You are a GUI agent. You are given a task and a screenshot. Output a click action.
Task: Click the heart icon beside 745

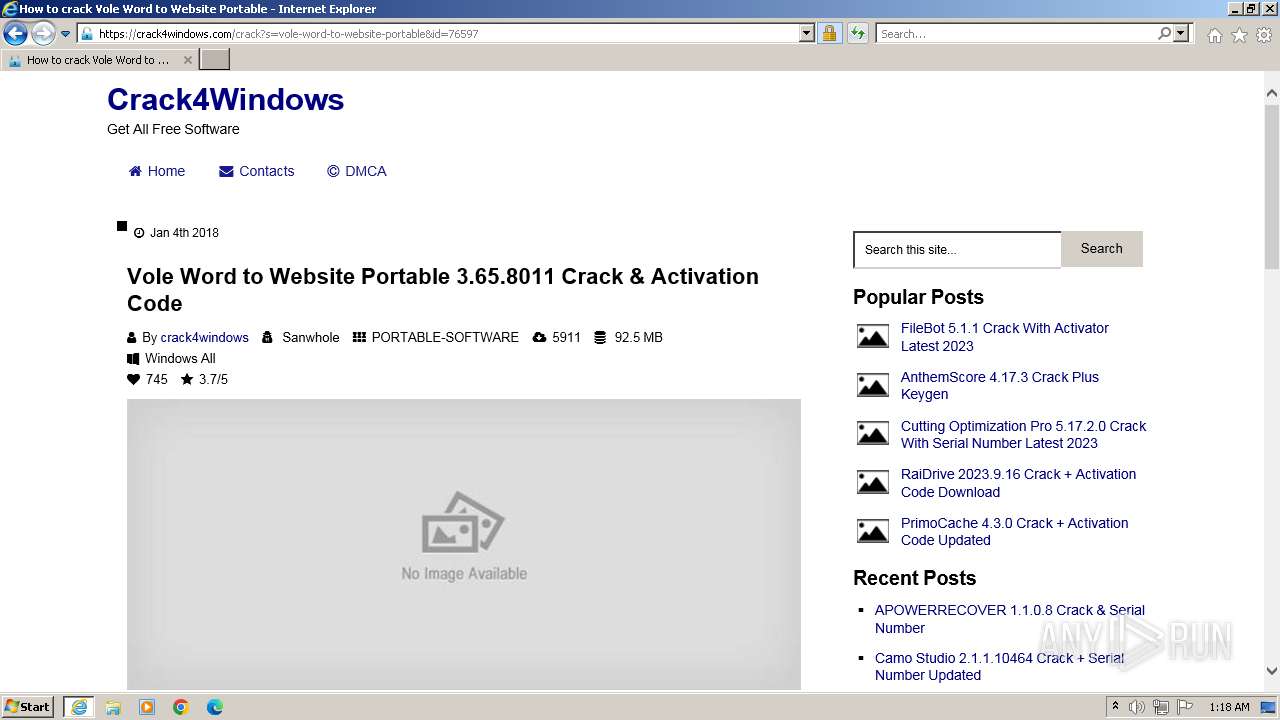pos(134,380)
